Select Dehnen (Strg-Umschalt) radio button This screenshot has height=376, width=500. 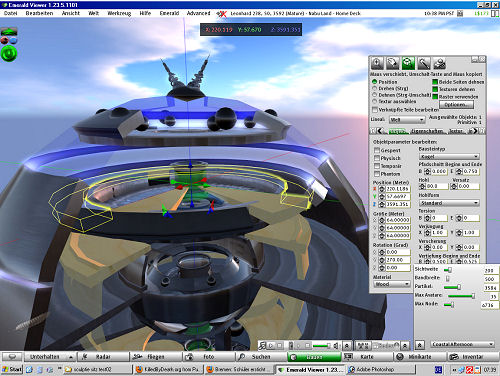coord(374,95)
